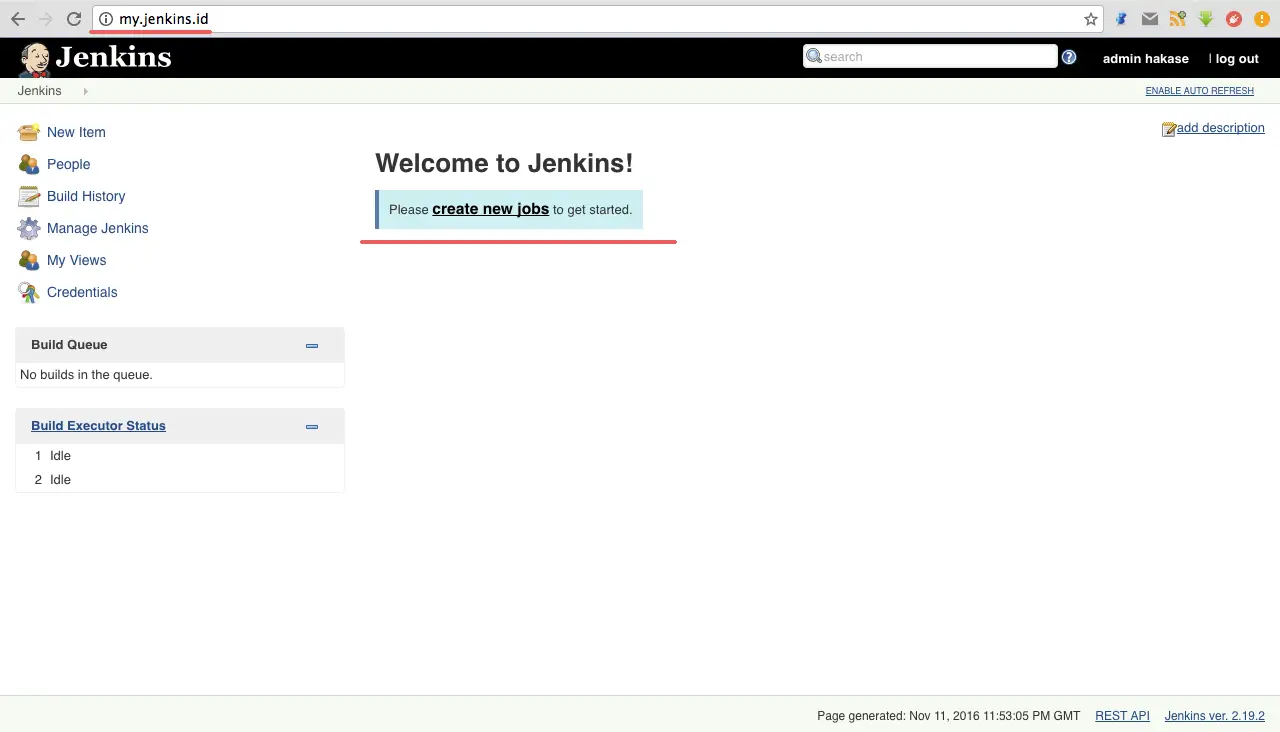Focus the Jenkins search box
1280x732 pixels.
pyautogui.click(x=930, y=57)
